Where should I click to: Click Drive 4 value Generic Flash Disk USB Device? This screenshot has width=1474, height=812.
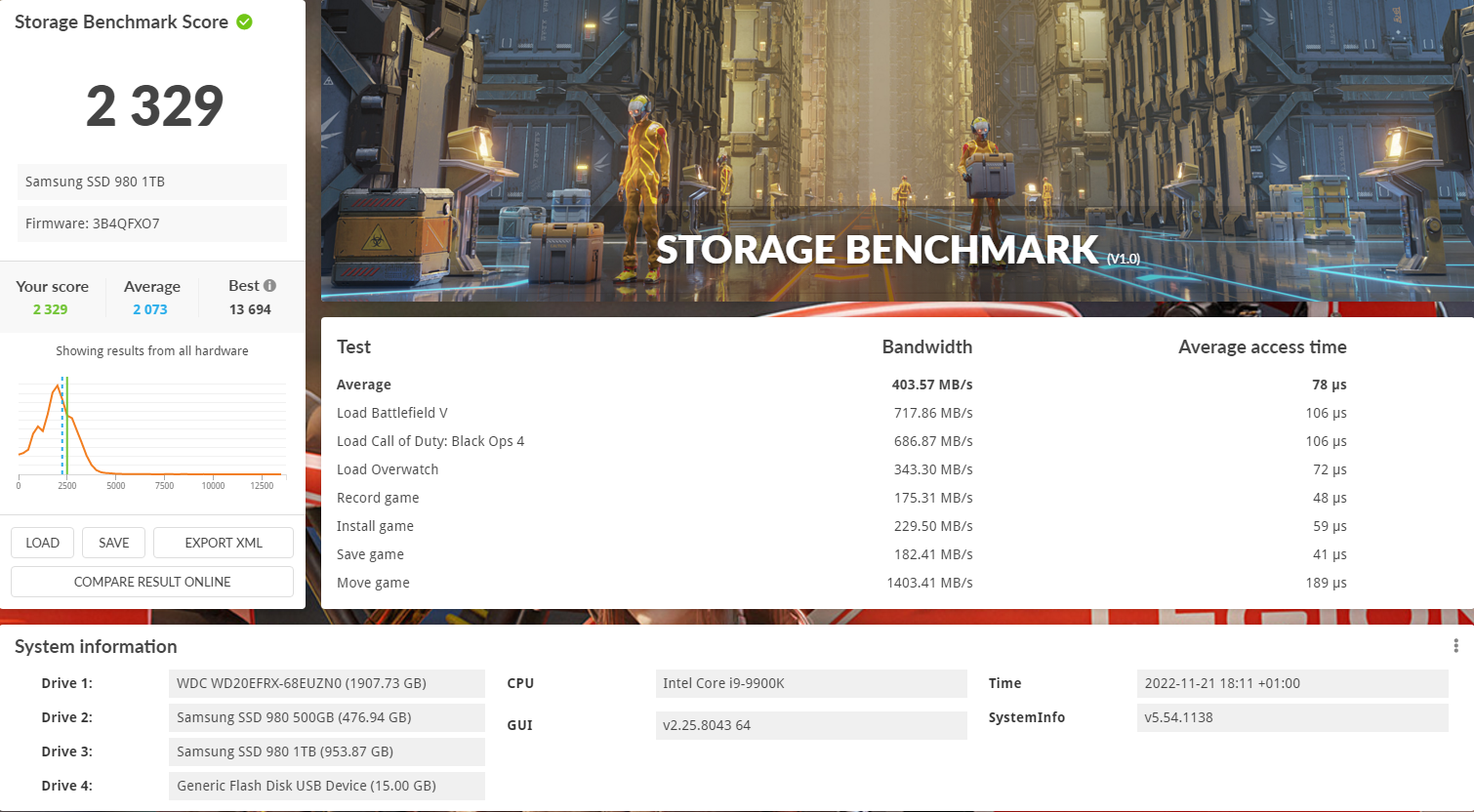tap(327, 786)
